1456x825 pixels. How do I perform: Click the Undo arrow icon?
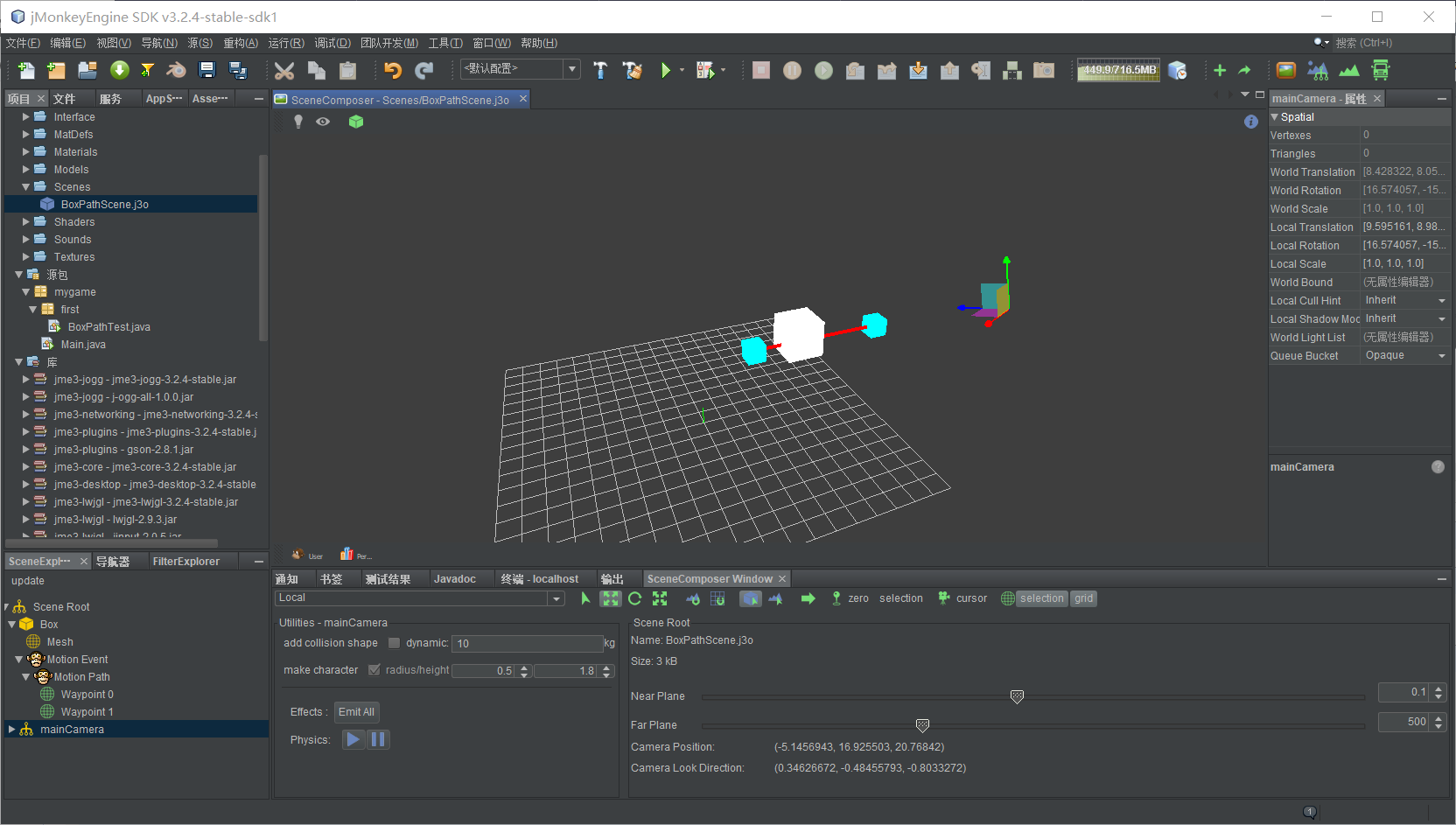(x=393, y=70)
